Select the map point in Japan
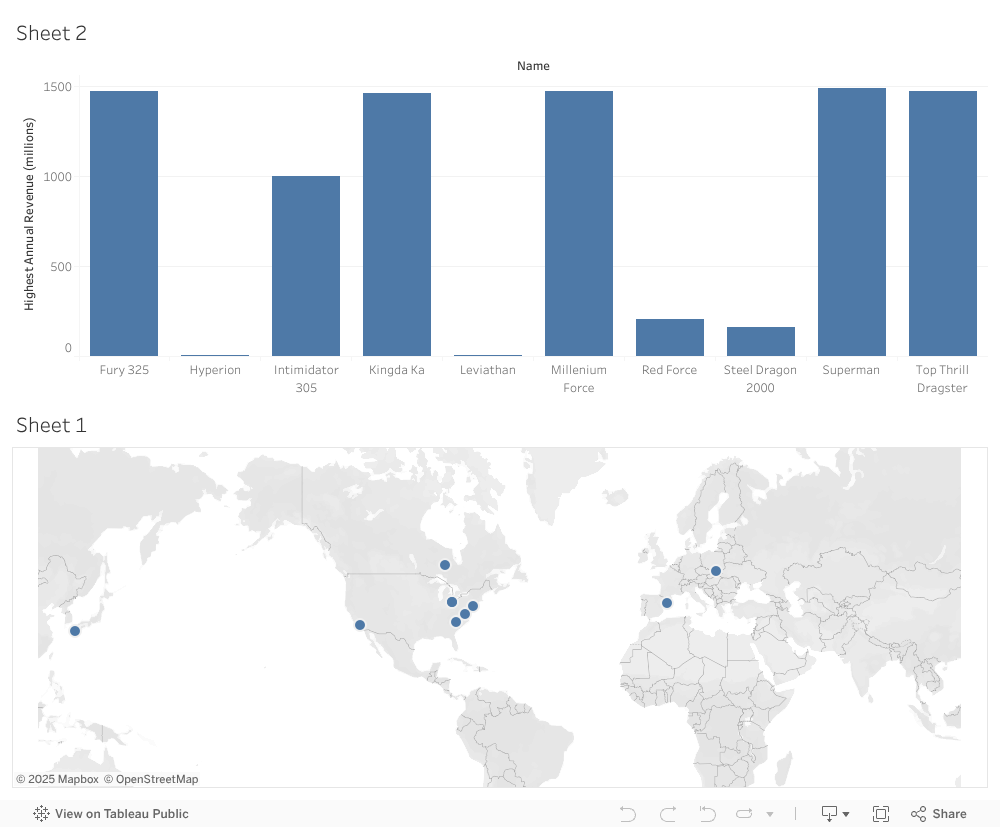Image resolution: width=1000 pixels, height=827 pixels. [x=75, y=631]
